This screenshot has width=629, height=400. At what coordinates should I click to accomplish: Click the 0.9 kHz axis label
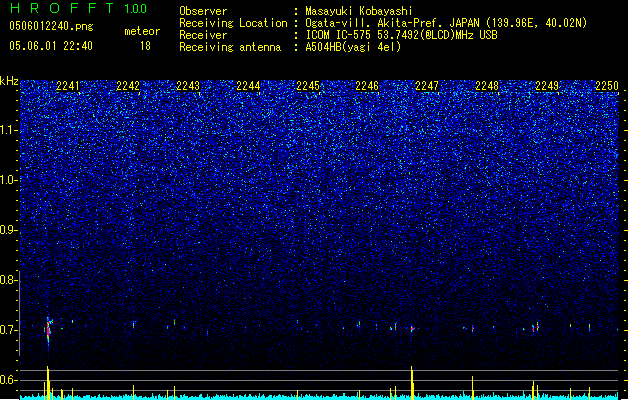pyautogui.click(x=8, y=230)
